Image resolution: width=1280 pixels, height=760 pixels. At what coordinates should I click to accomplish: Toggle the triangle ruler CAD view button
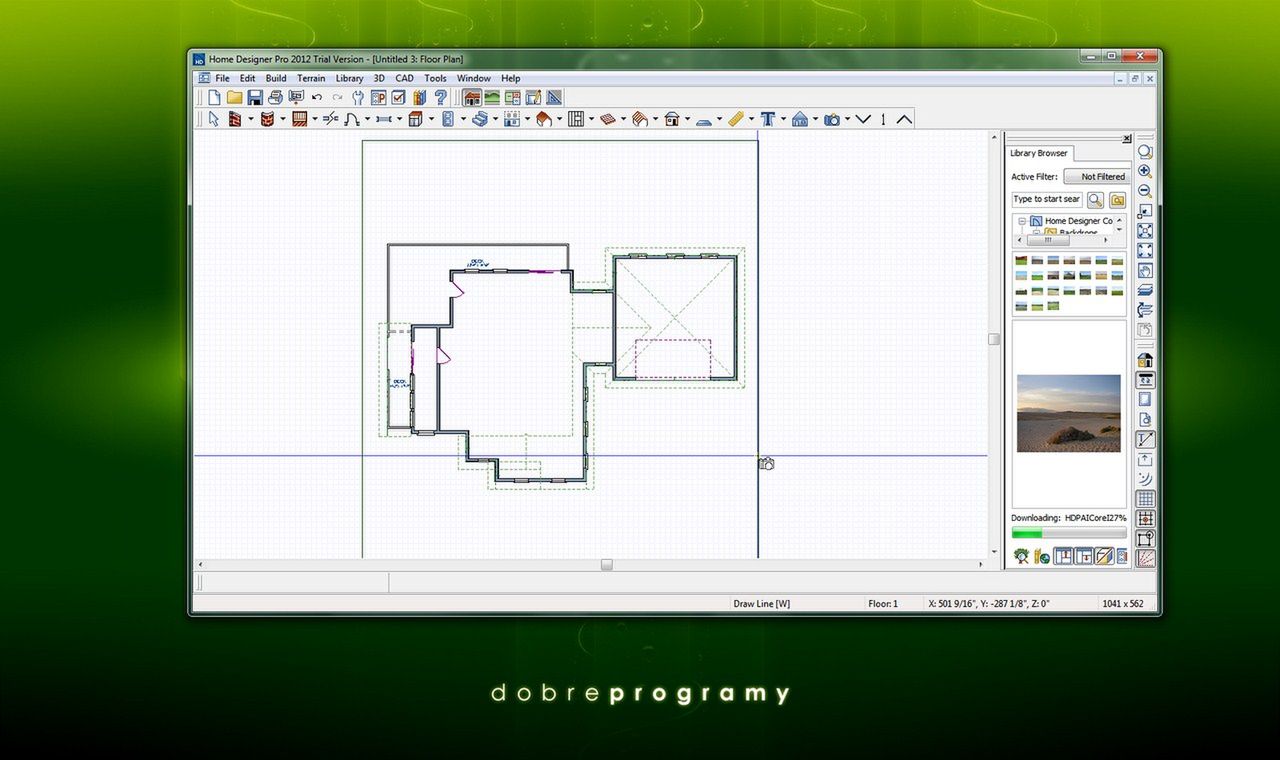point(554,97)
